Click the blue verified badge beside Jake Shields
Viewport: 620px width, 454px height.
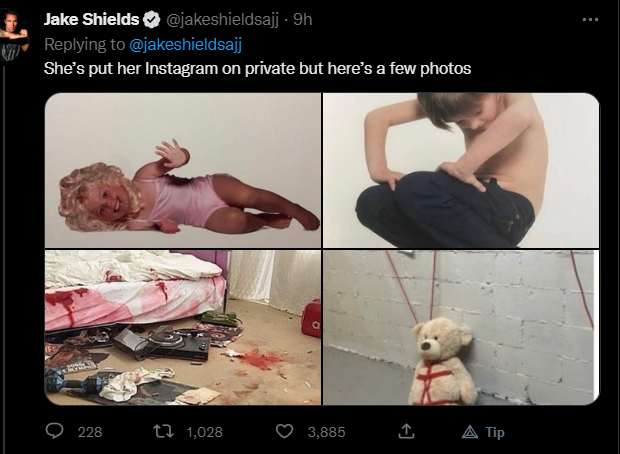(x=151, y=19)
